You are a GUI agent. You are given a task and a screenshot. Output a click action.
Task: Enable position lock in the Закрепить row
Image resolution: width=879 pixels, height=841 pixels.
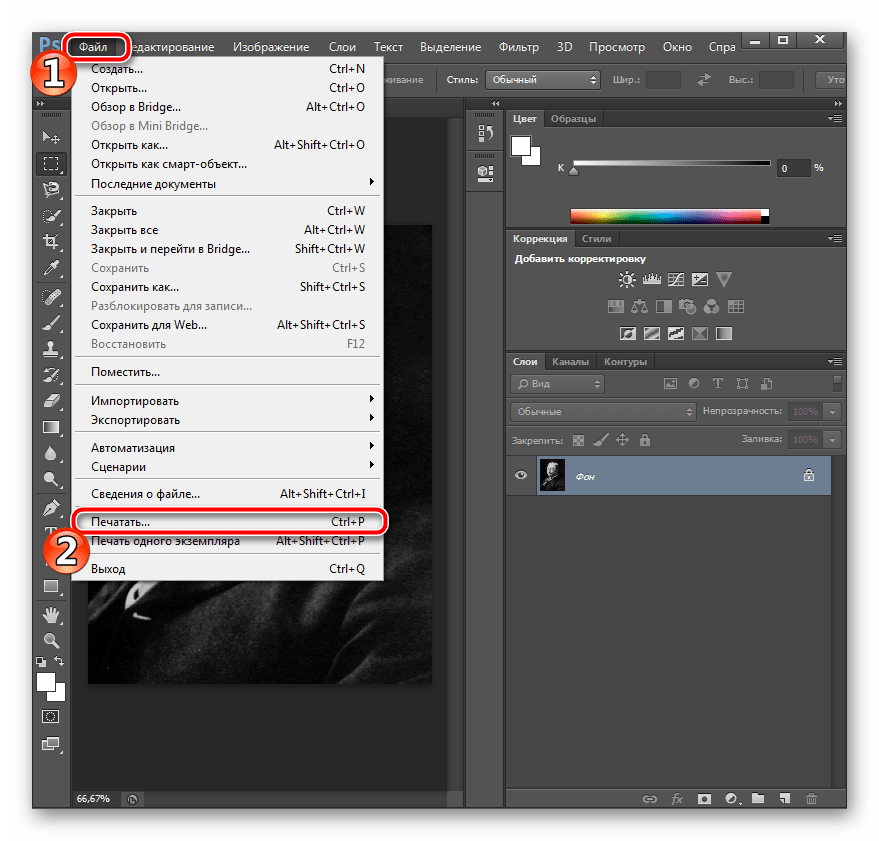620,440
